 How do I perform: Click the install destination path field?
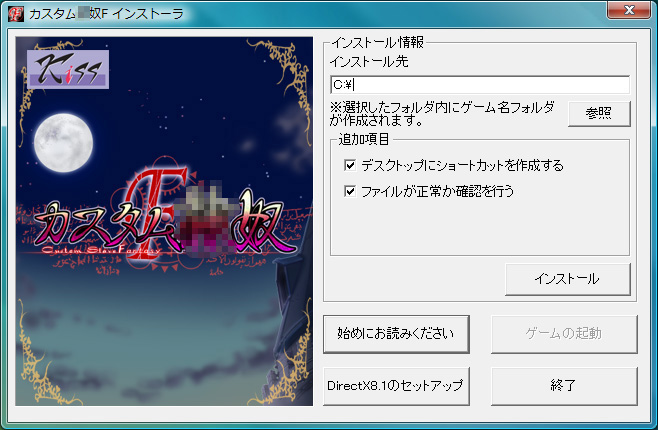(480, 85)
